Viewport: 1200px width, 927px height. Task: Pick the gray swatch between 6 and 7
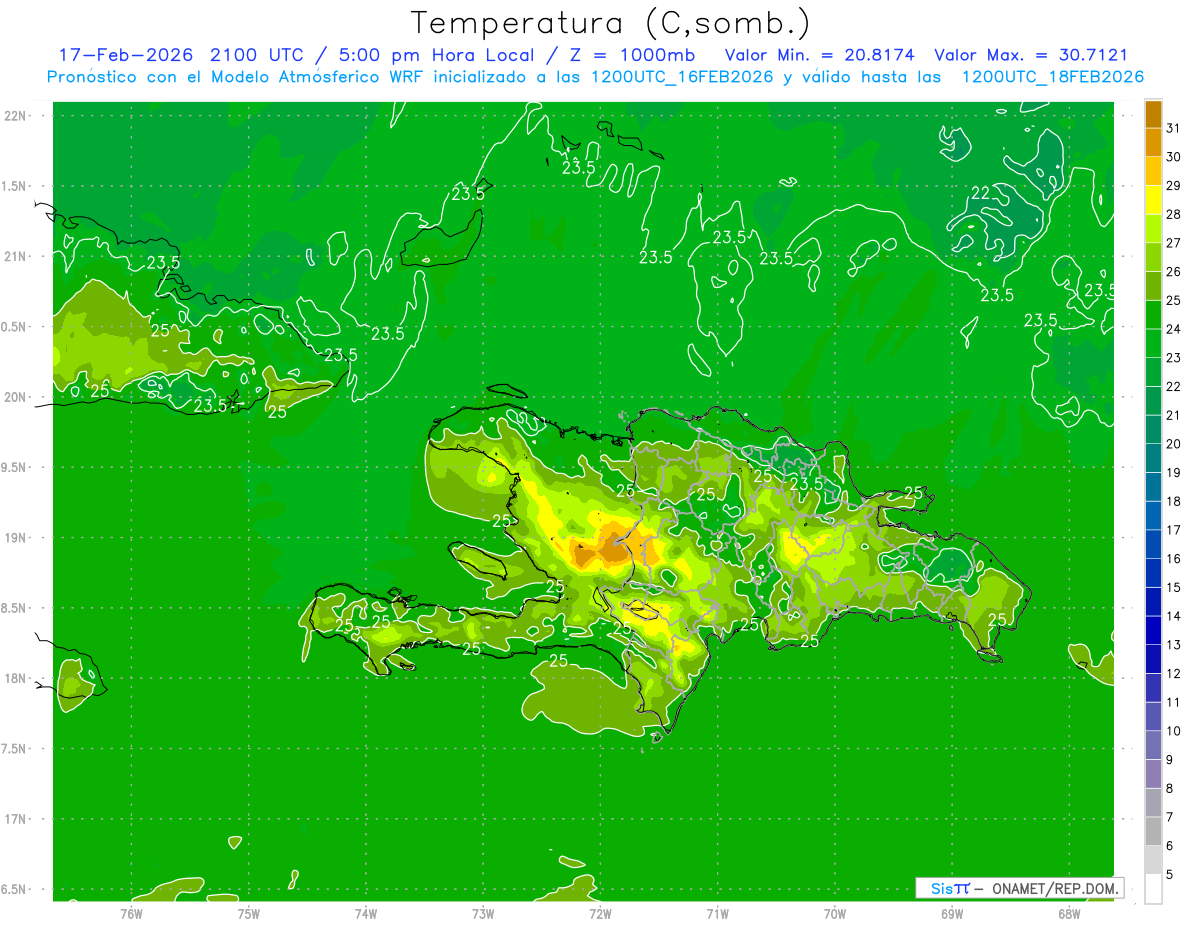point(1153,832)
